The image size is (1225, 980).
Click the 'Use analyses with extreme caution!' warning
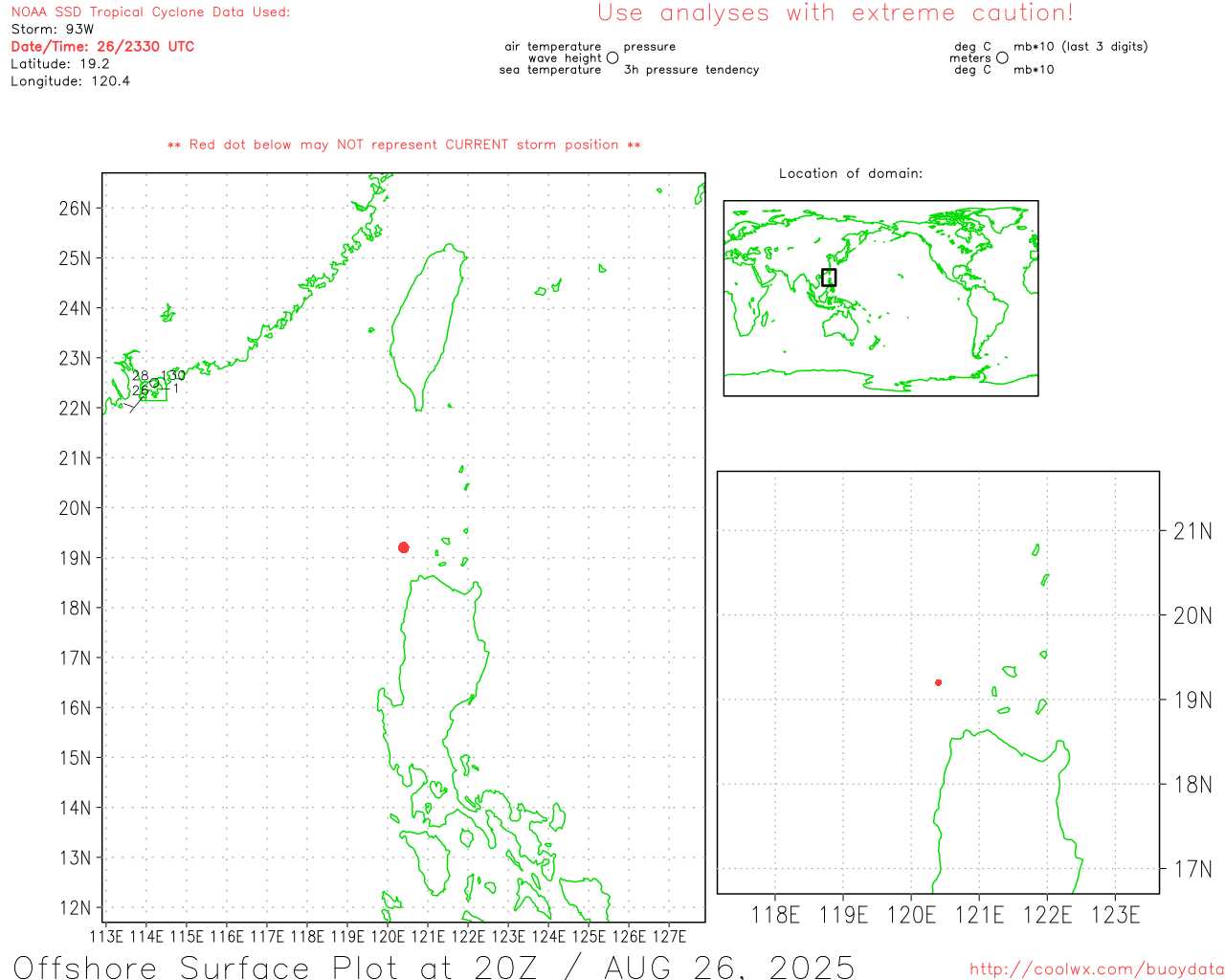point(835,13)
